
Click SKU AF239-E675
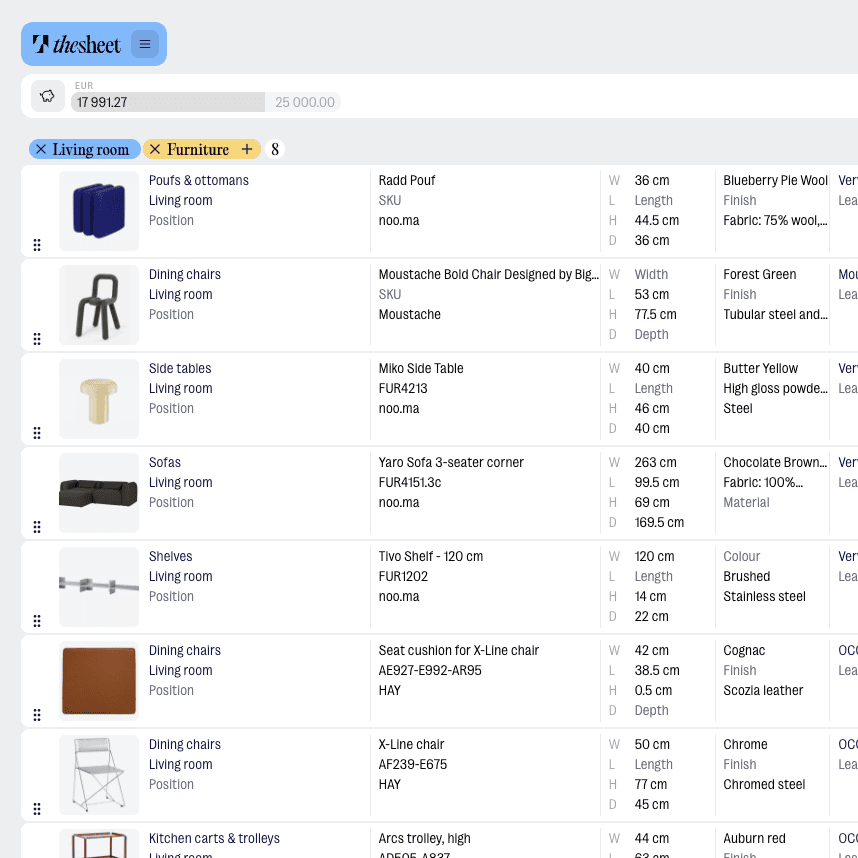[413, 765]
